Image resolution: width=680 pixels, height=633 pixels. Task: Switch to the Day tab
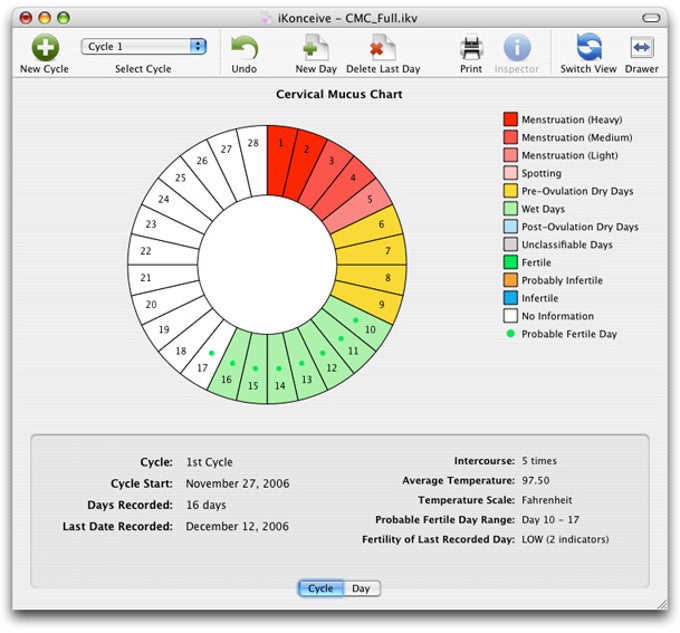(x=361, y=589)
